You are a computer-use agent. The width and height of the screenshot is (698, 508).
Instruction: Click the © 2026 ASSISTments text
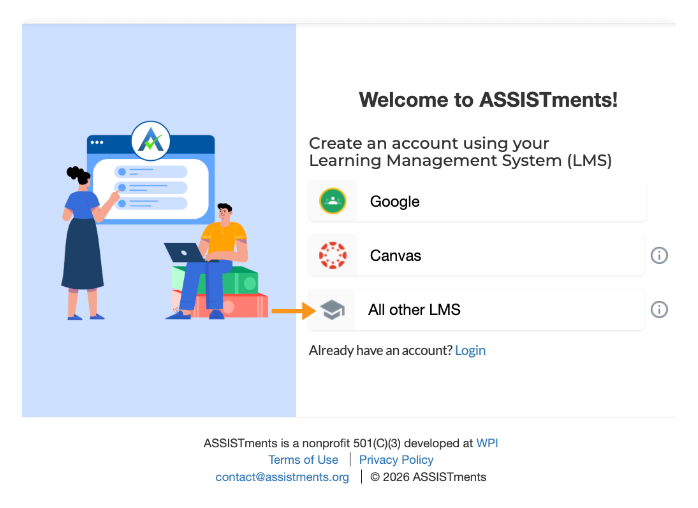pos(428,477)
